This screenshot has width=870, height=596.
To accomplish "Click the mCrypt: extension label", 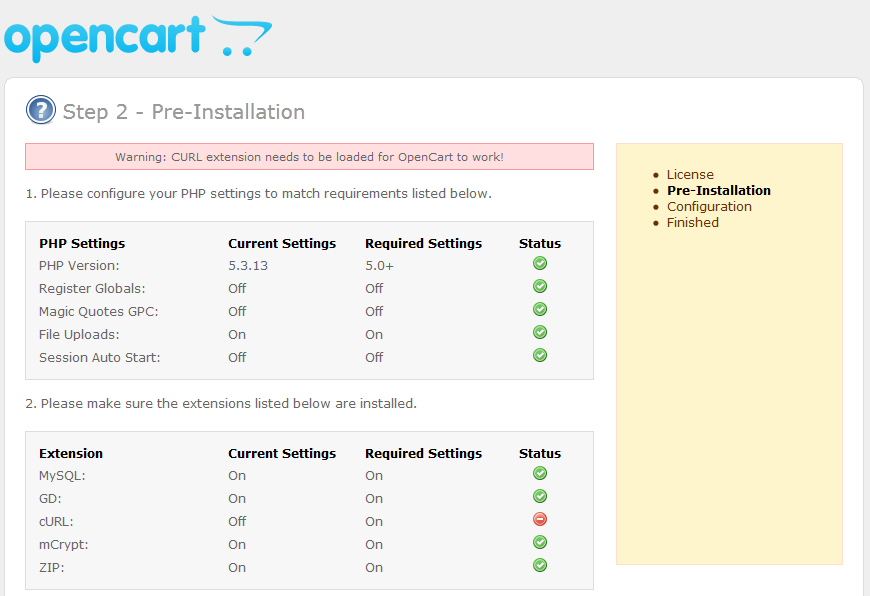I will click(64, 544).
